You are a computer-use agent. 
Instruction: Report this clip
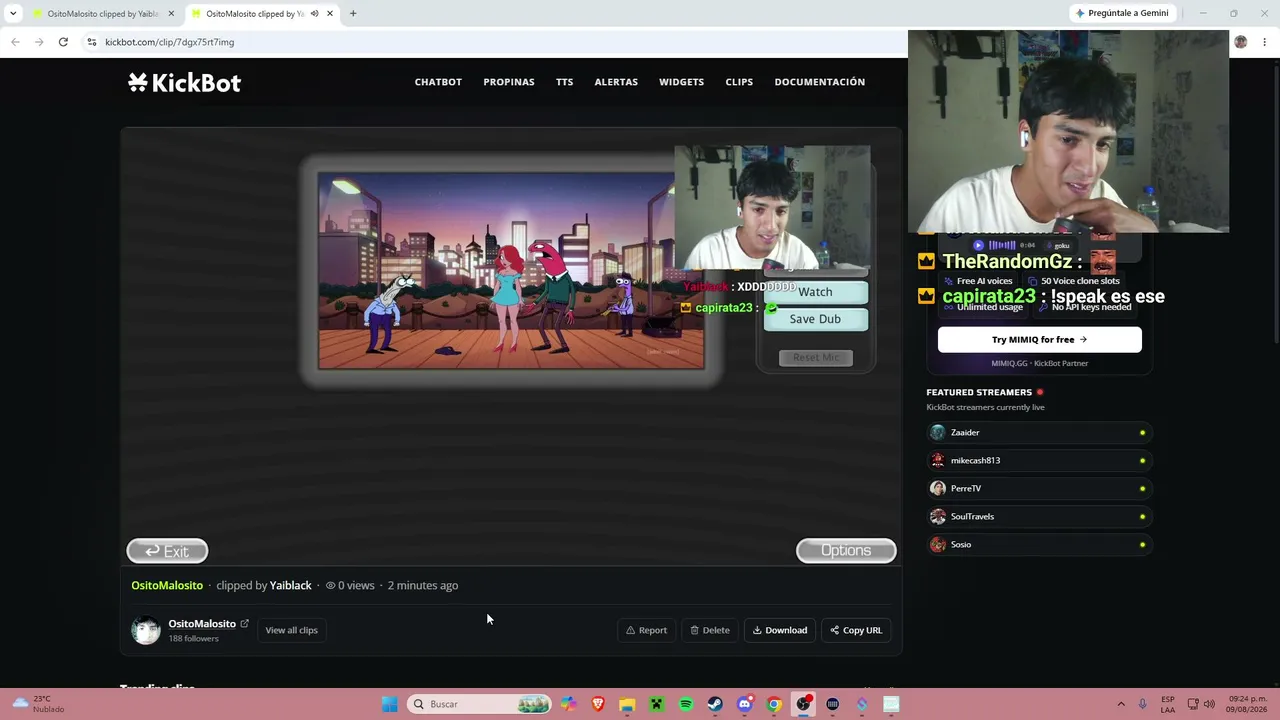646,630
